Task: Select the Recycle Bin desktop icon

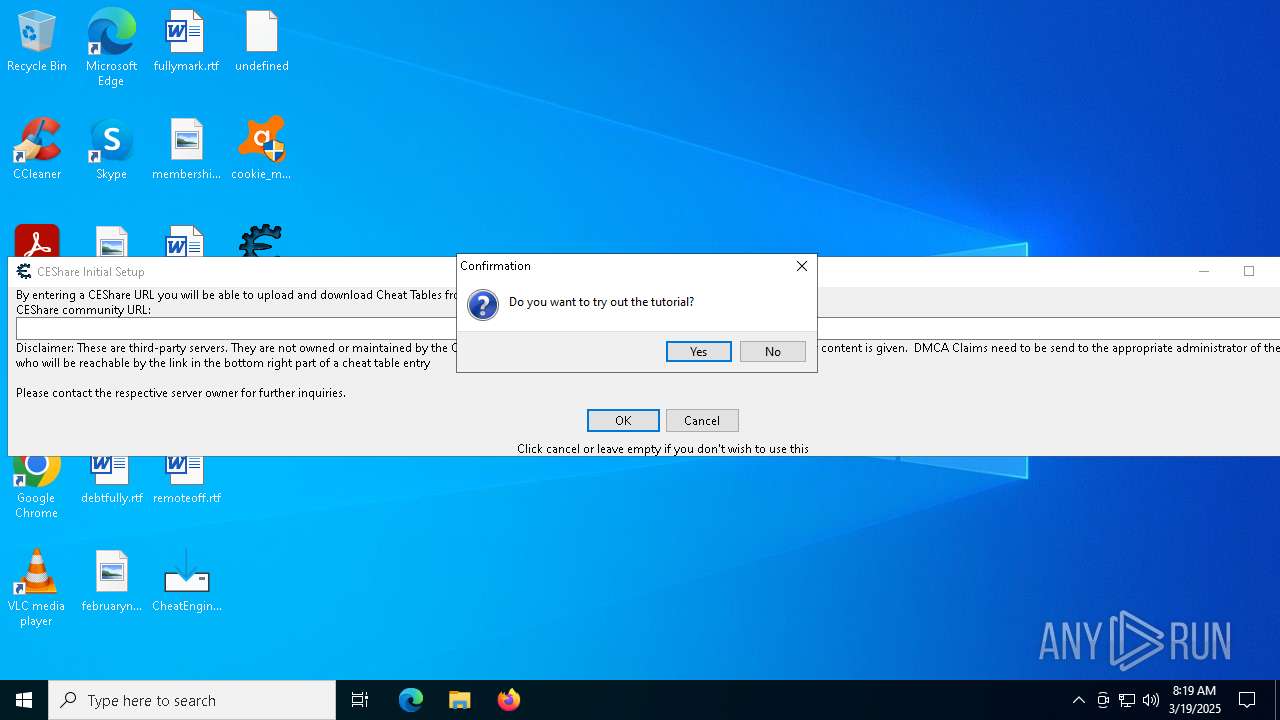Action: [x=37, y=42]
